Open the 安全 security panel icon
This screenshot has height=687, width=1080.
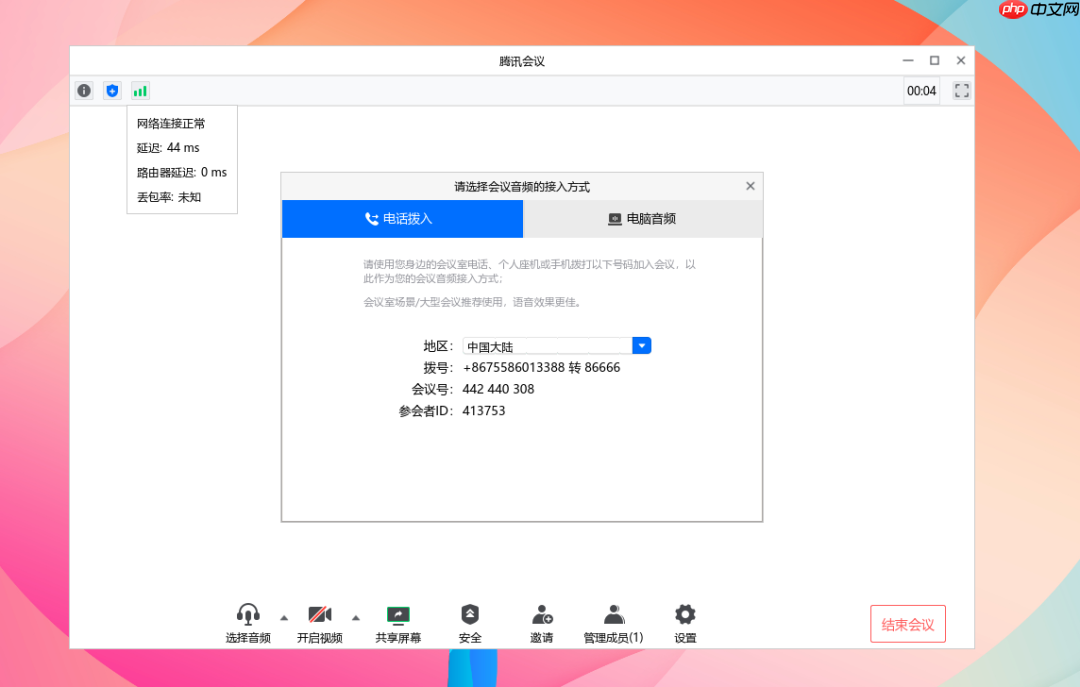point(470,614)
